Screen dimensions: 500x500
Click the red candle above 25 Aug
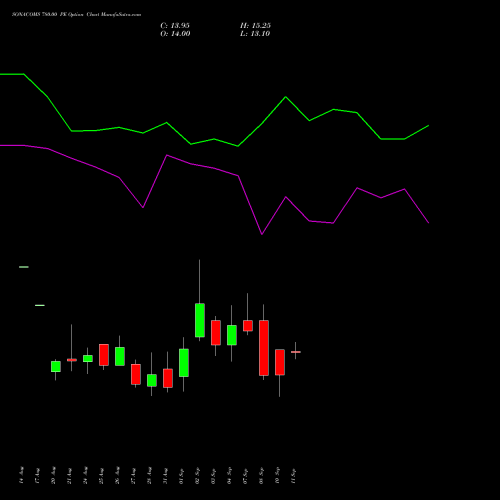(104, 355)
